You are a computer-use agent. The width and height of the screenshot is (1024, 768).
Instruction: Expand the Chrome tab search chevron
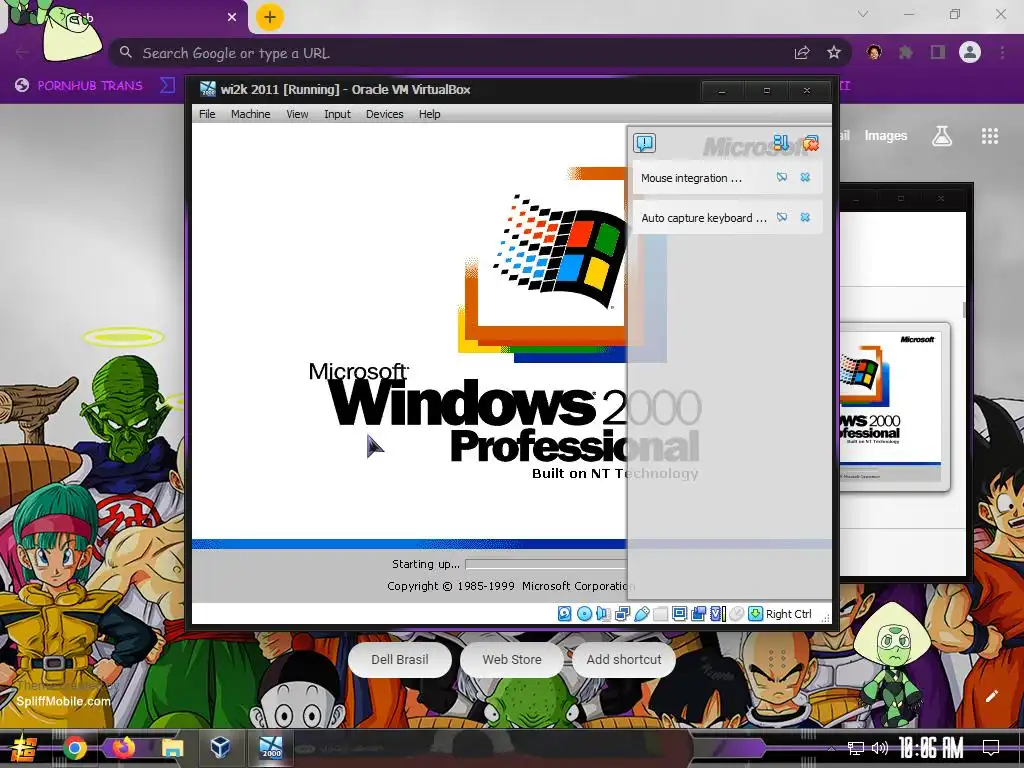pos(863,14)
